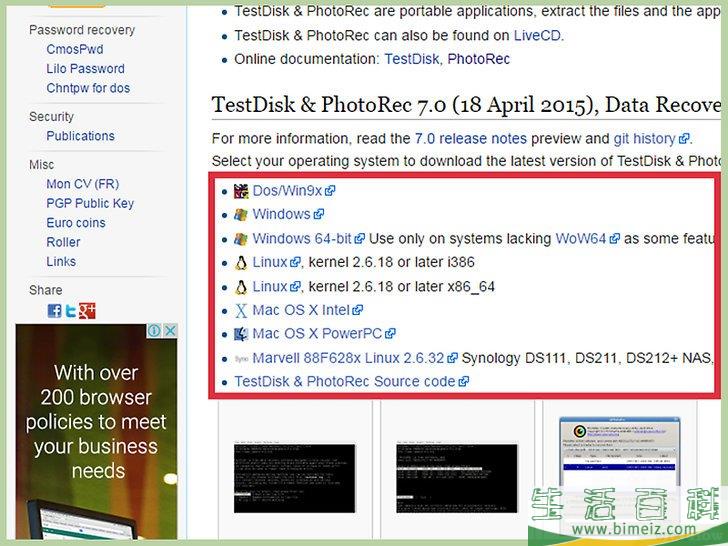This screenshot has width=728, height=546.
Task: Open PGP Public Key link
Action: [x=90, y=203]
